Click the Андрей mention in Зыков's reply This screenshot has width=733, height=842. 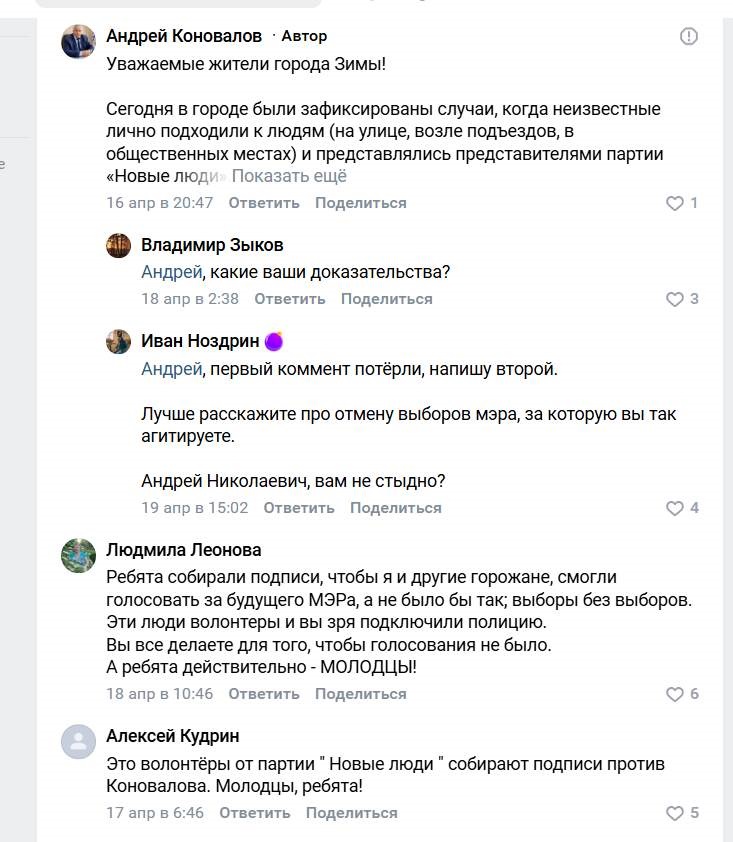[172, 272]
